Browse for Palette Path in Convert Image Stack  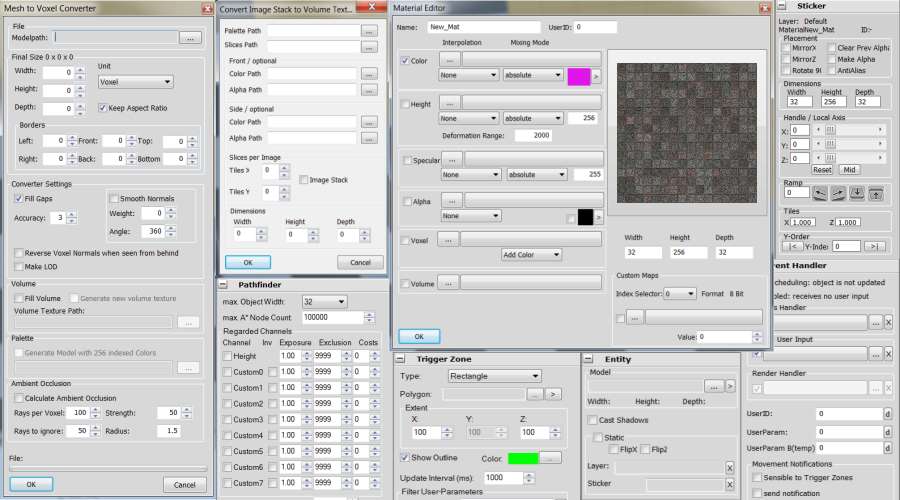(369, 30)
